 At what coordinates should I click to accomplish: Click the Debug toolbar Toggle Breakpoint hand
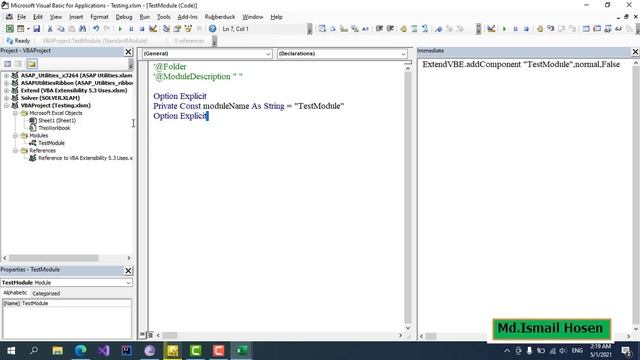[x=540, y=29]
